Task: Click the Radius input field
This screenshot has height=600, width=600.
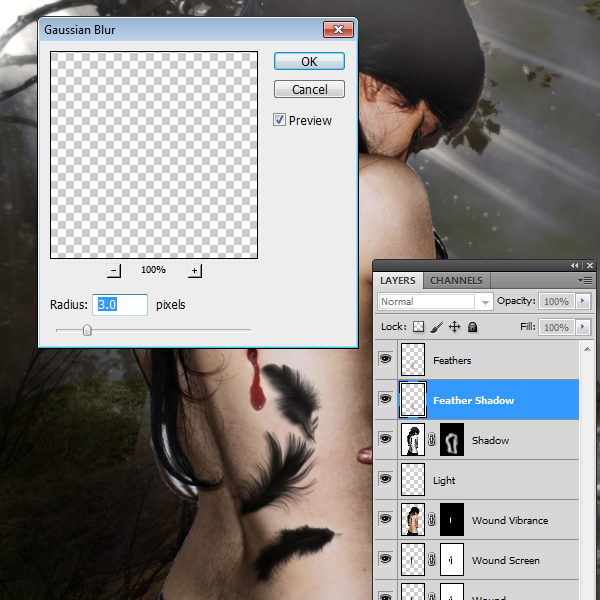Action: point(120,305)
